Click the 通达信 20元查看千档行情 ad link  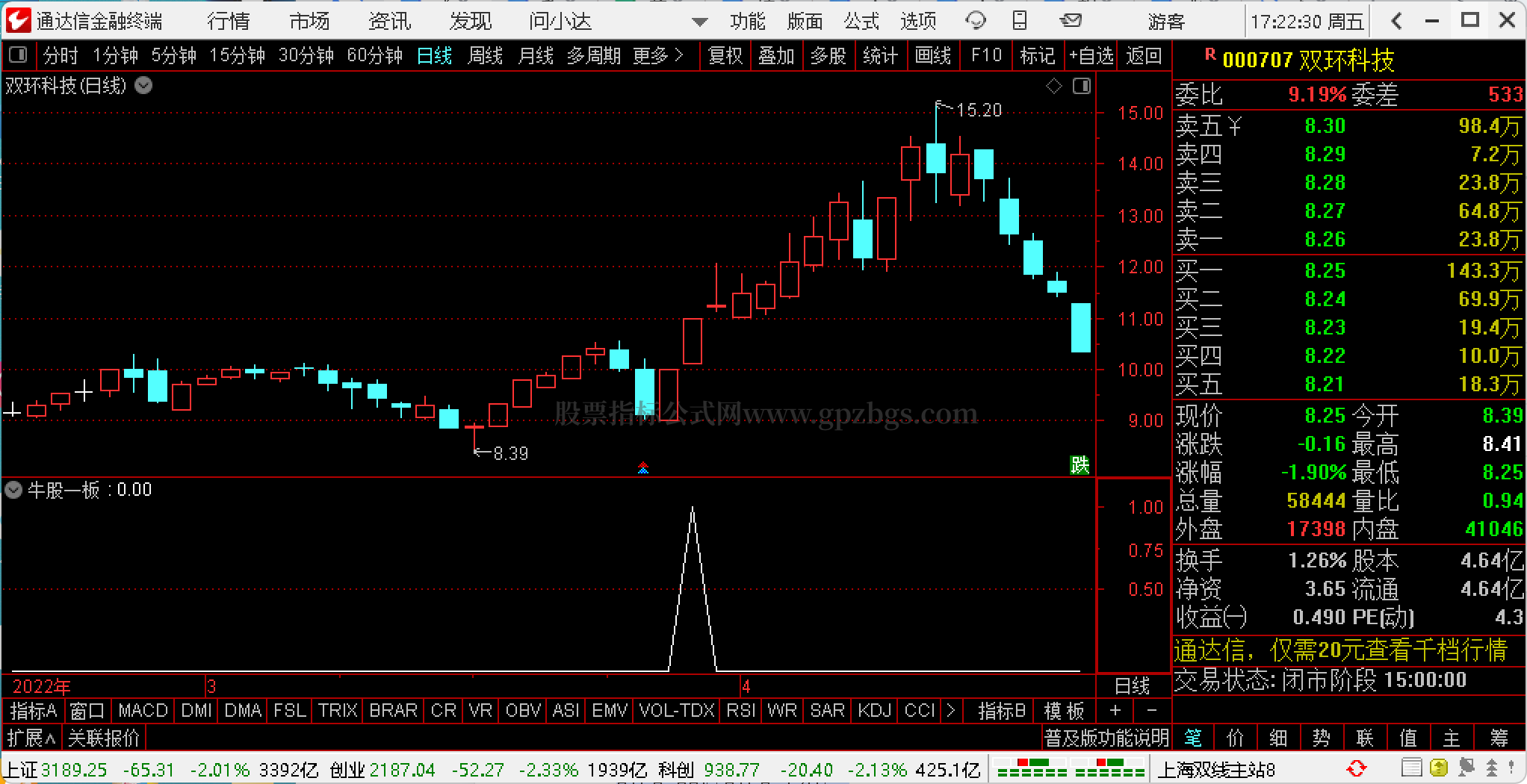tap(1341, 650)
